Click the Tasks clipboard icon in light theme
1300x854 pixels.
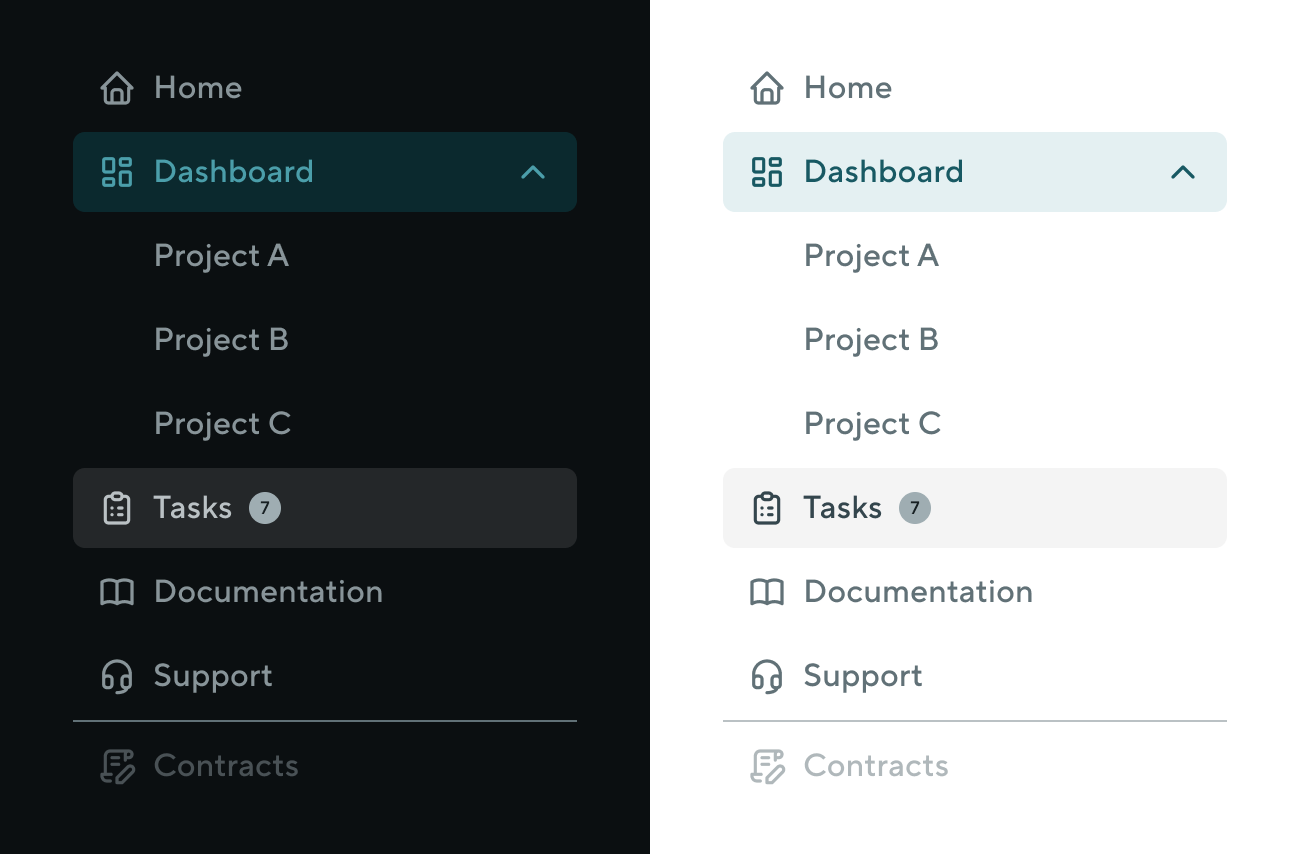point(767,507)
